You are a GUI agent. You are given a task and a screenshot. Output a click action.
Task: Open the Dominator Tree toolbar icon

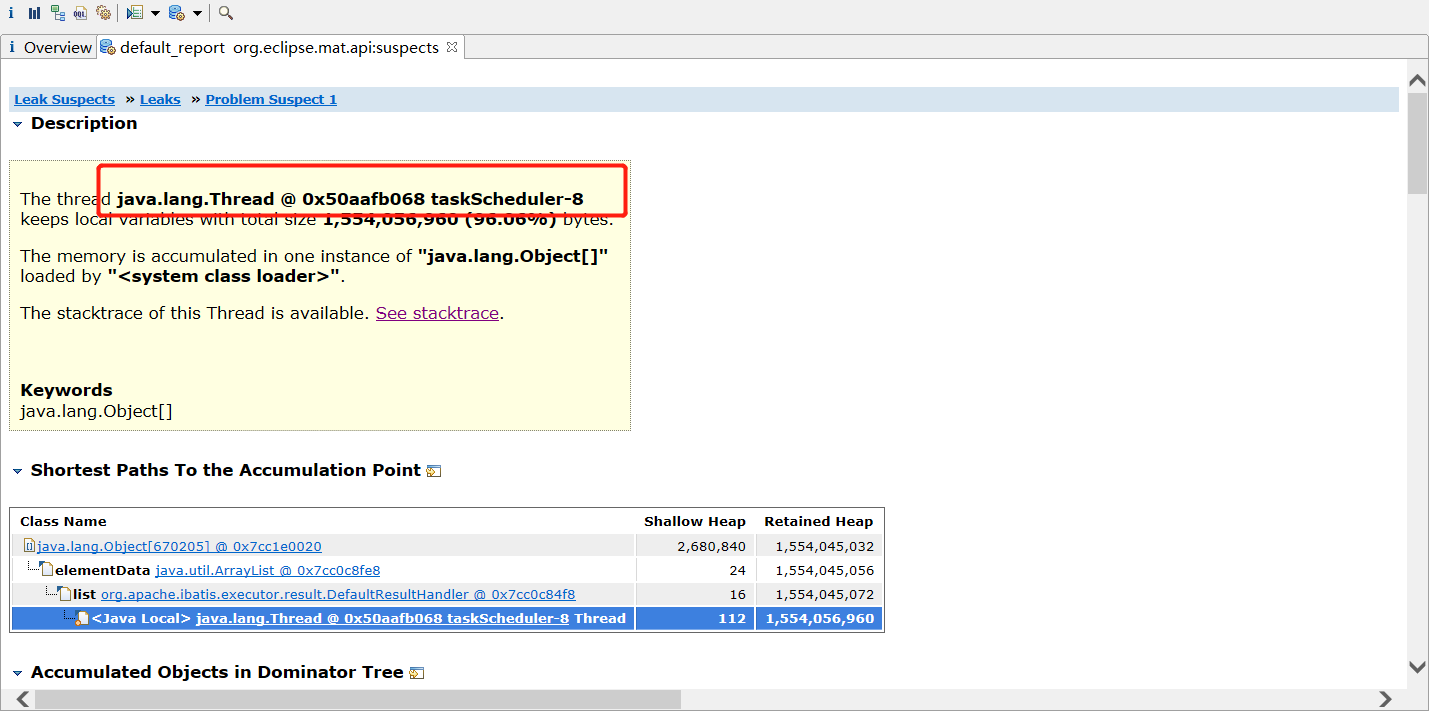tap(58, 13)
